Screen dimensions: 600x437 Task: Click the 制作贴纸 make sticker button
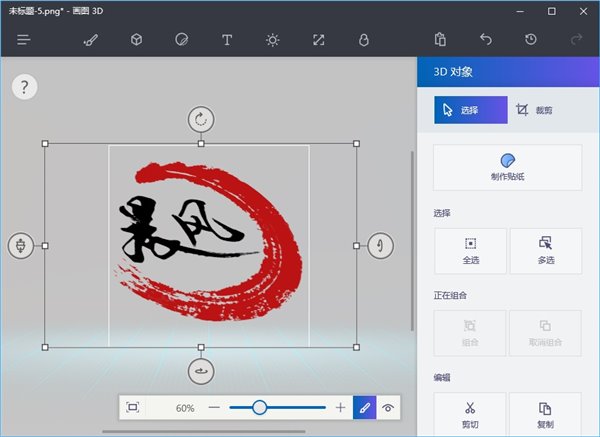pos(507,167)
